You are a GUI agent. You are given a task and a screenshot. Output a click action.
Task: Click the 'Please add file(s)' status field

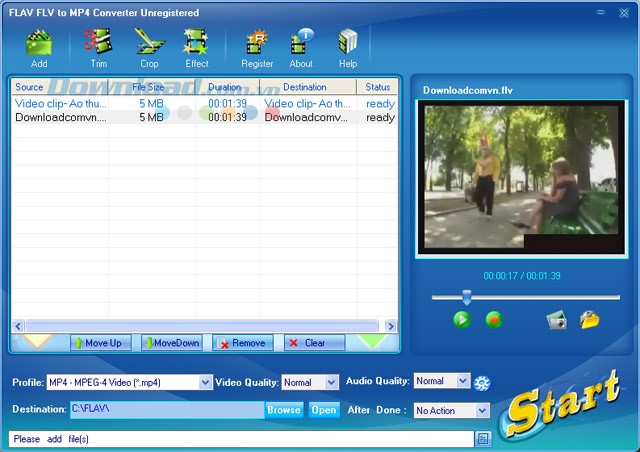(241, 439)
